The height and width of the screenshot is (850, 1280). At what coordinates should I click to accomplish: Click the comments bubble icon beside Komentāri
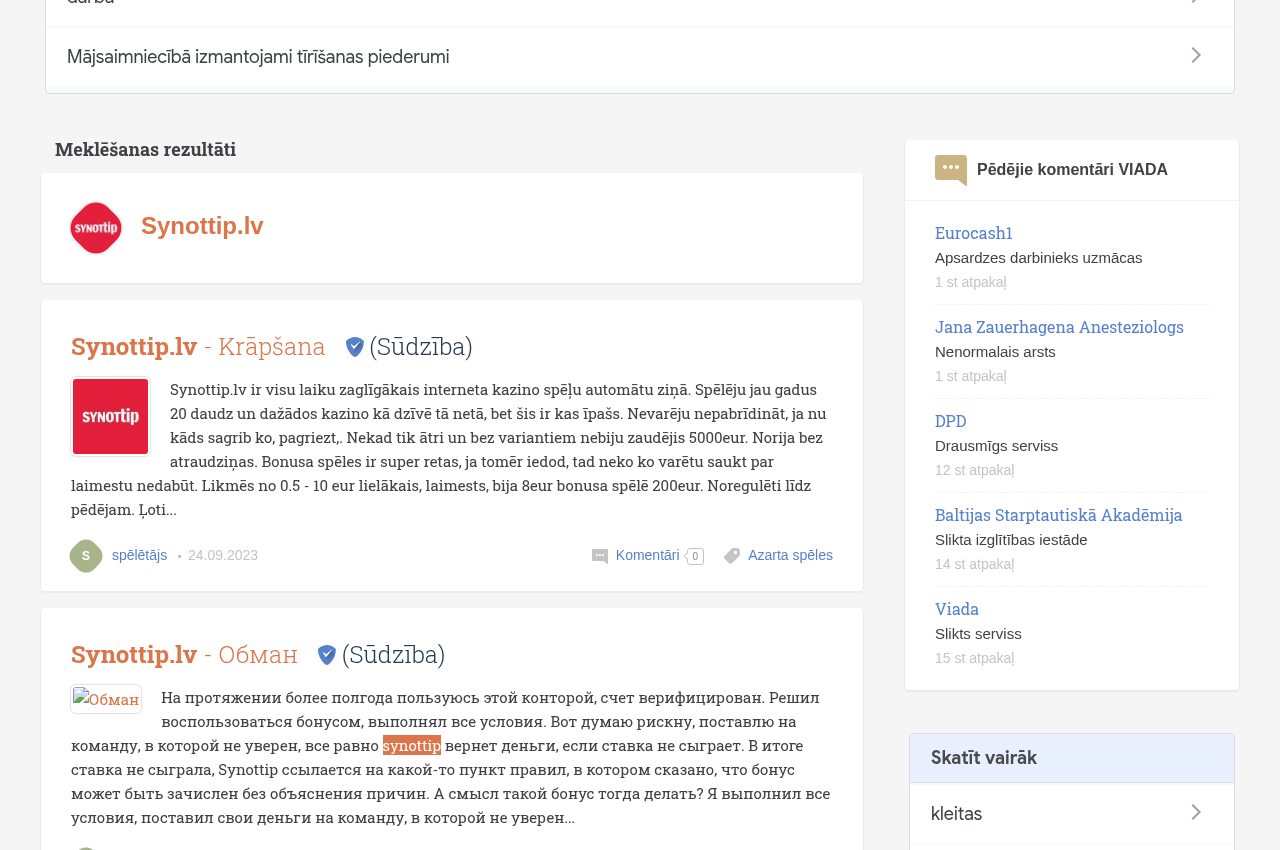coord(600,556)
